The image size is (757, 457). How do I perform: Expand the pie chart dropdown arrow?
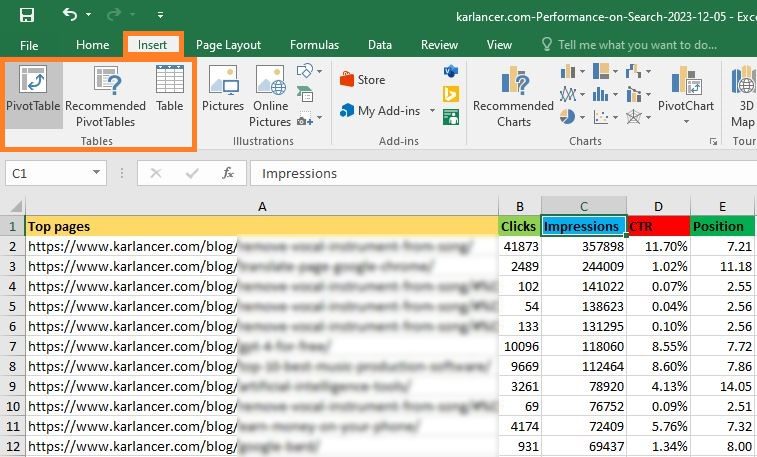583,117
